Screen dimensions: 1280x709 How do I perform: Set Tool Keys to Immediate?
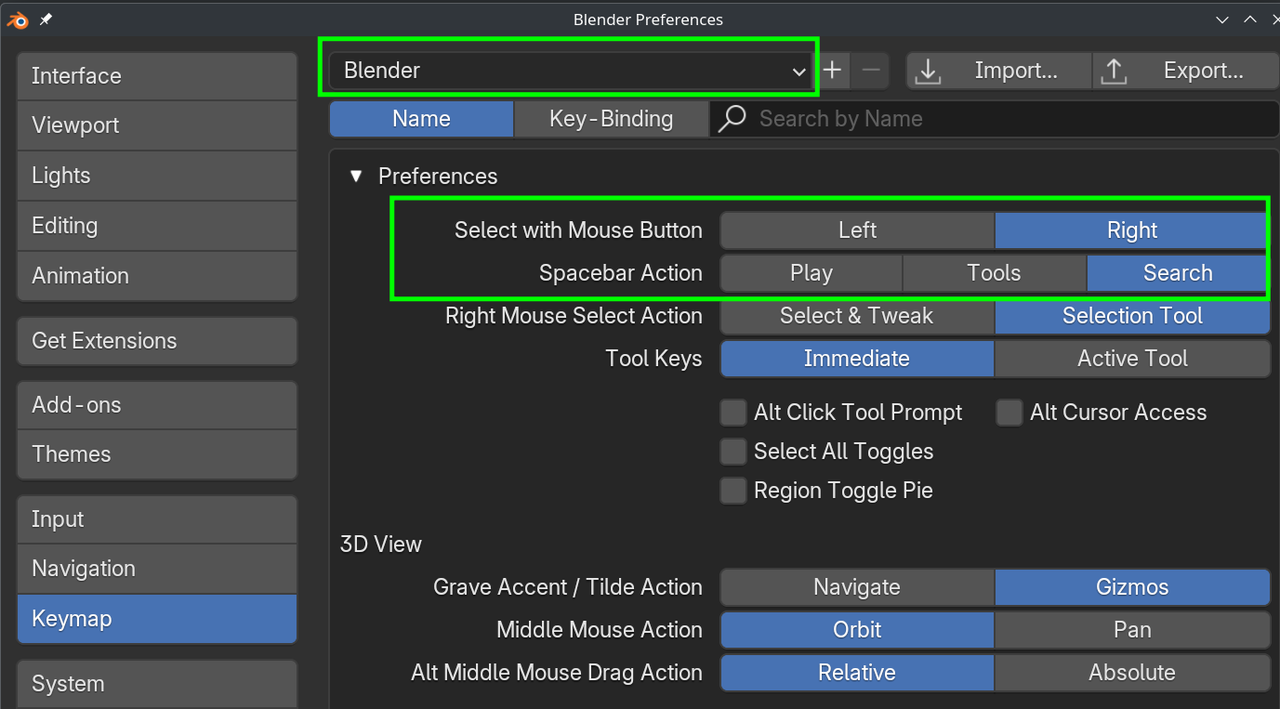tap(857, 359)
